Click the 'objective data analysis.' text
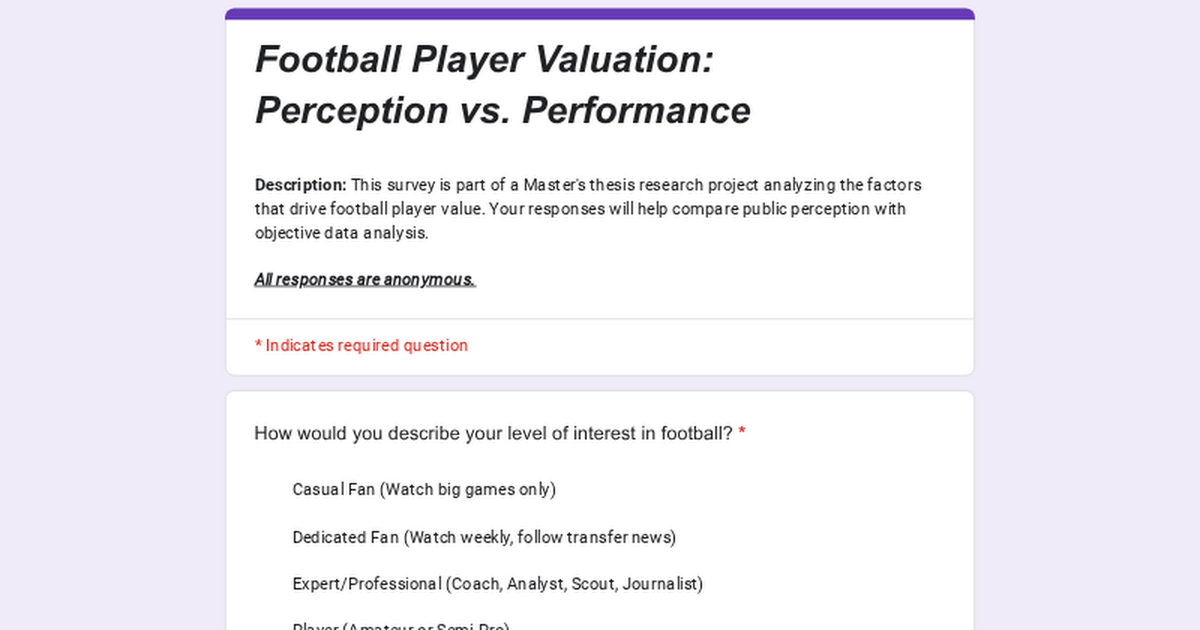Viewport: 1200px width, 630px height. coord(341,233)
